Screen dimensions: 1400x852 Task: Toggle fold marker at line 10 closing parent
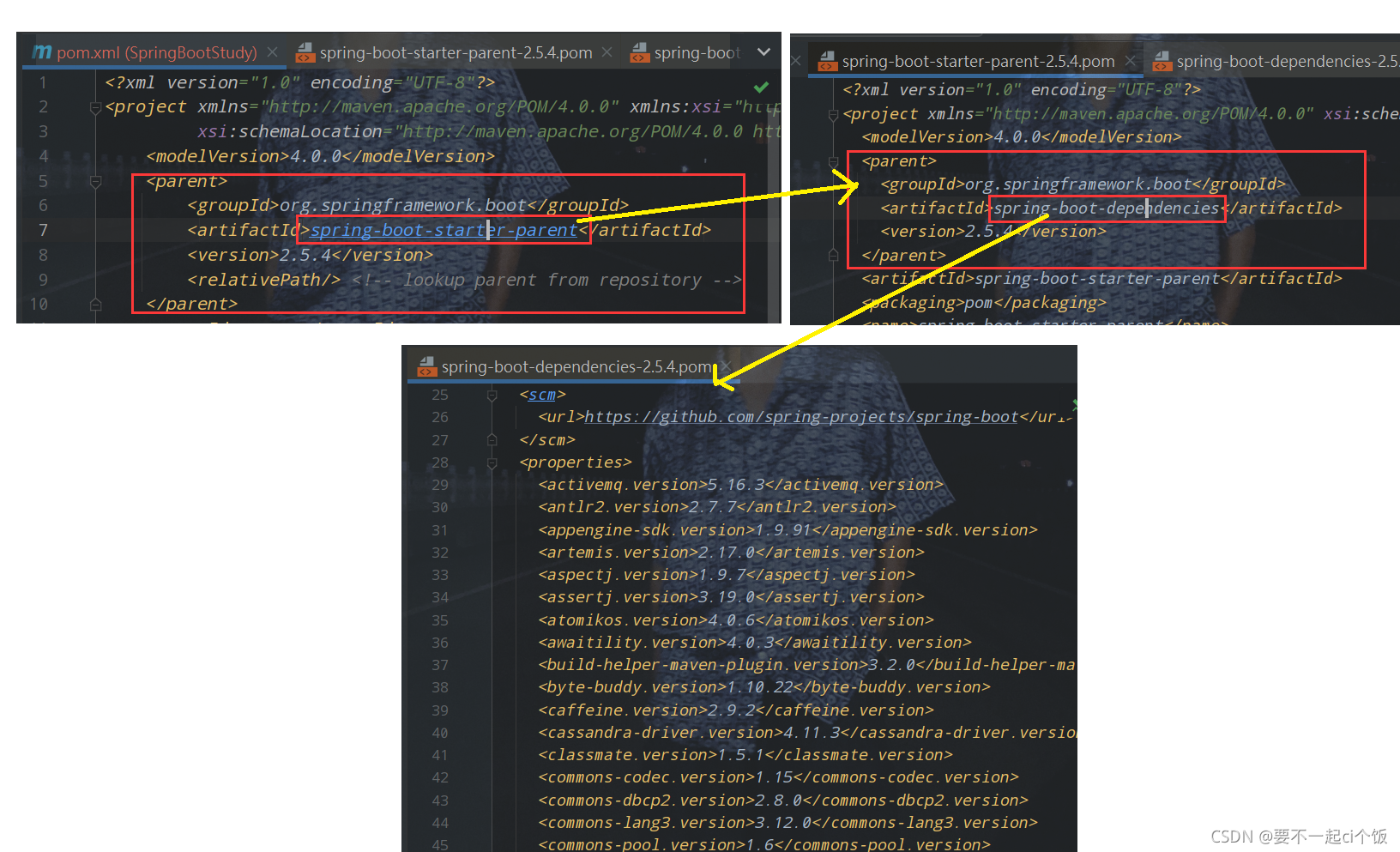pos(95,304)
